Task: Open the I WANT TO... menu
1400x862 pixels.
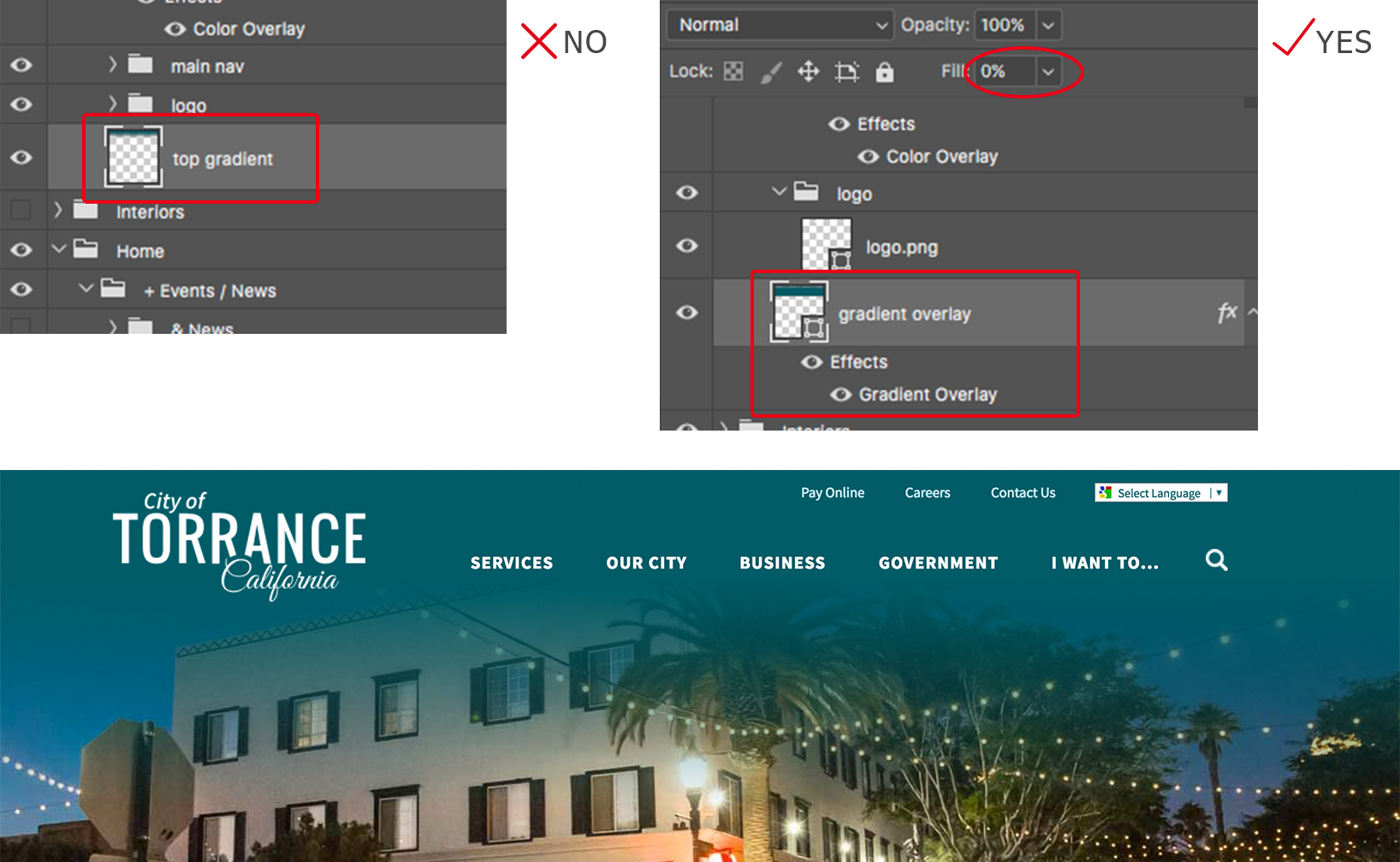Action: [1105, 563]
